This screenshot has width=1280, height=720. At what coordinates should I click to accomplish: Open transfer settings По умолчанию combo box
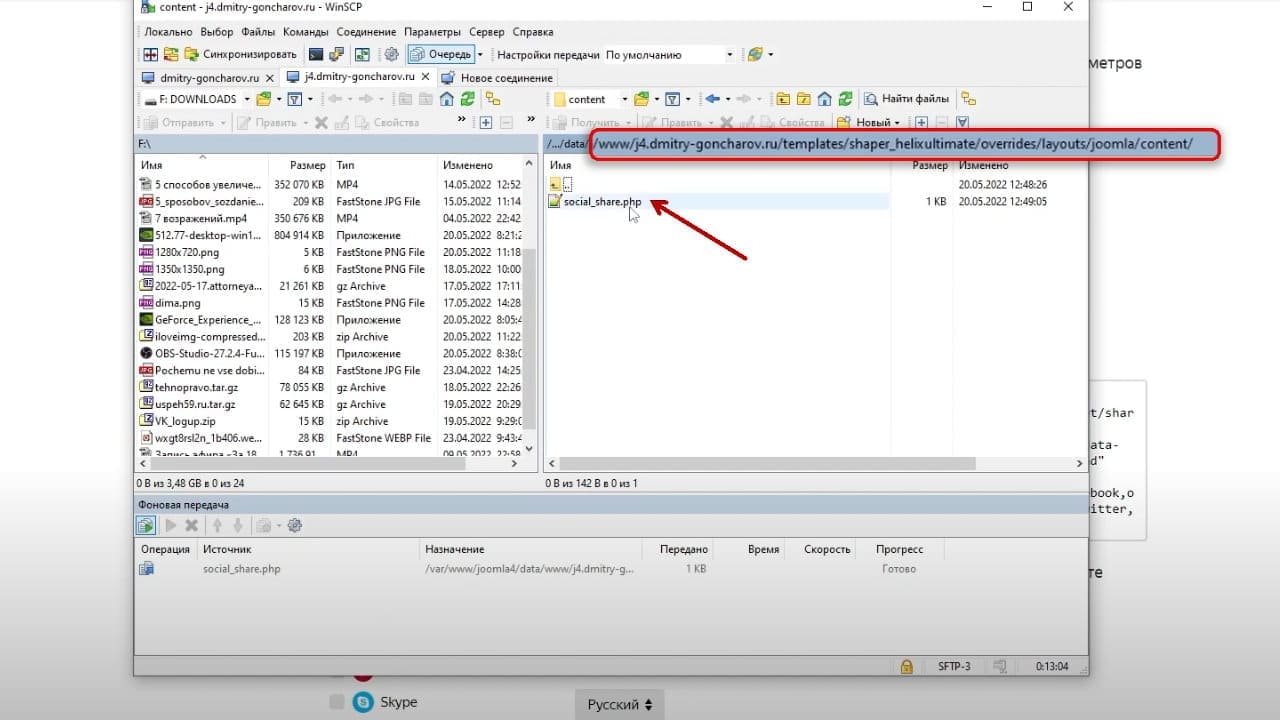669,55
